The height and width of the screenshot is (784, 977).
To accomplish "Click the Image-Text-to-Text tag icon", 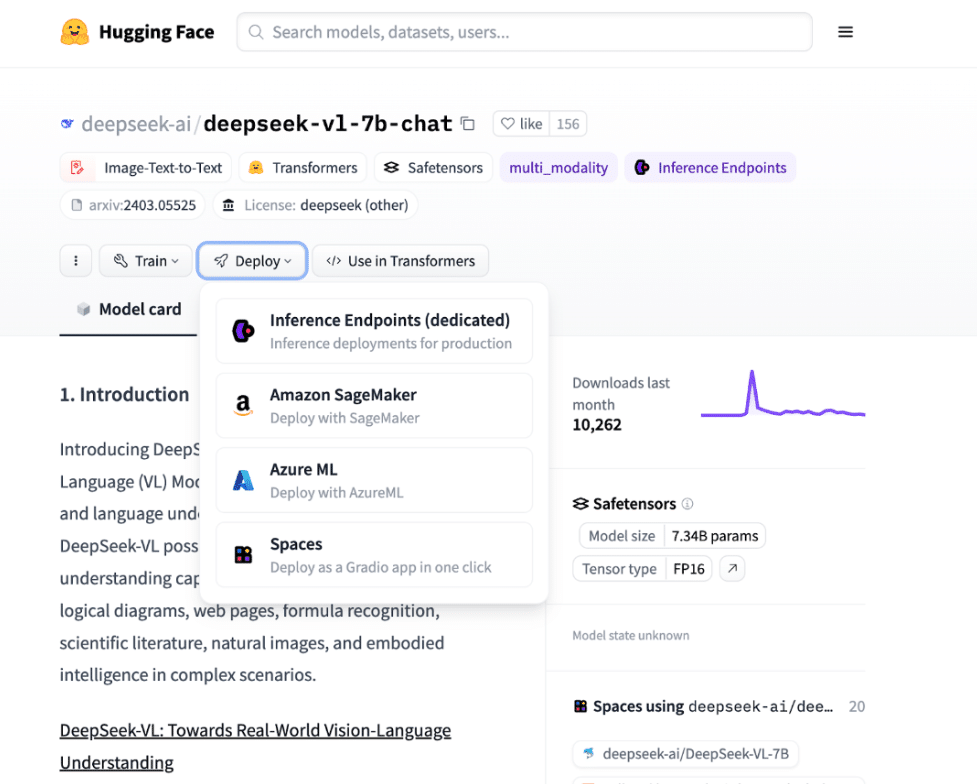I will point(77,168).
